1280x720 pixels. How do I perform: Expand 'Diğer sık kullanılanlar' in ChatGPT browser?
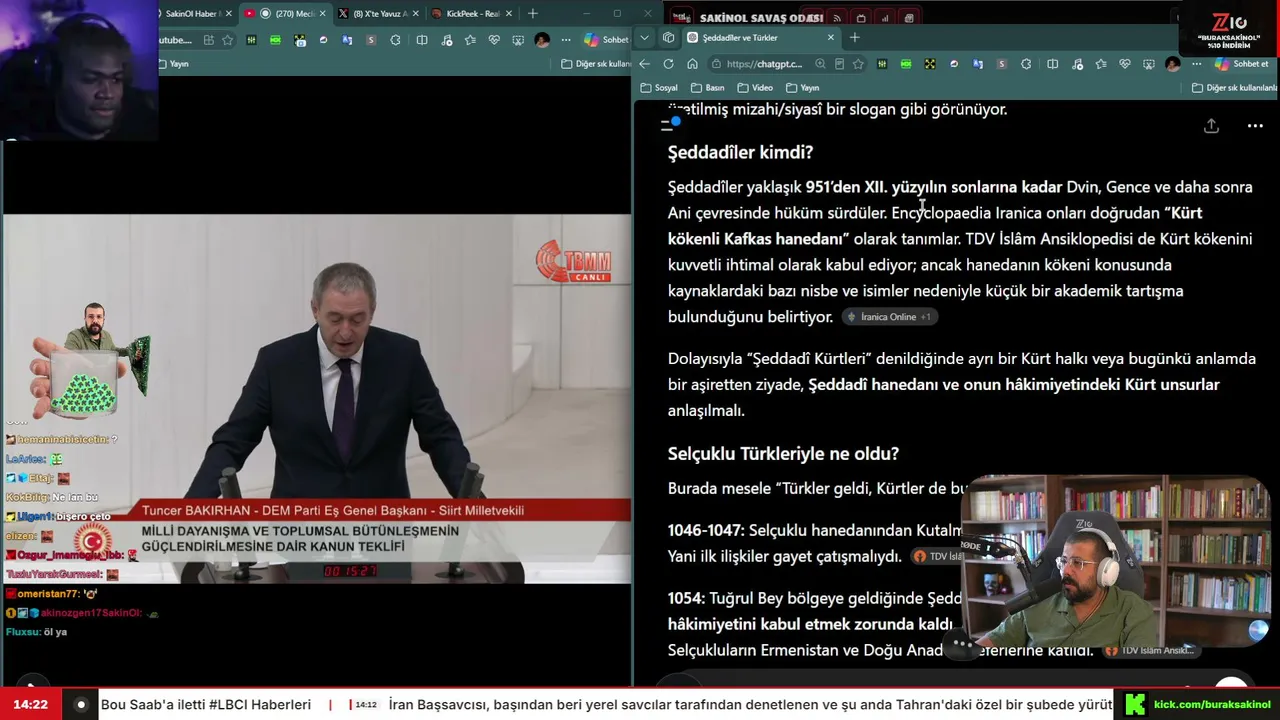pyautogui.click(x=1234, y=88)
